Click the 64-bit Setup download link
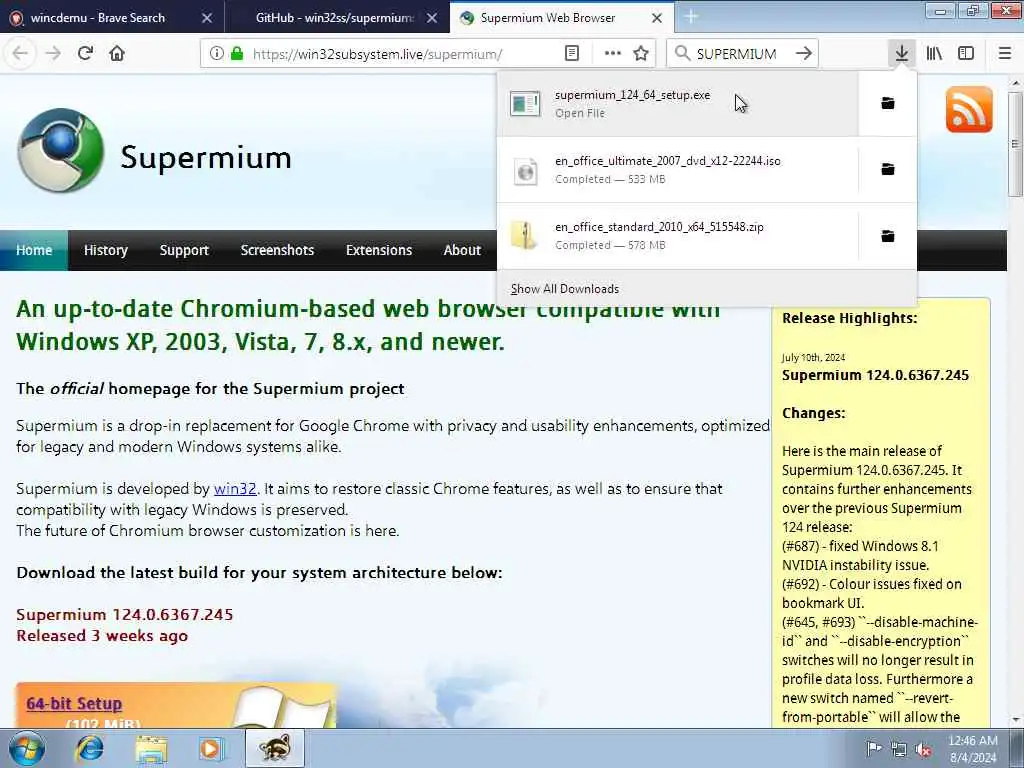 (74, 703)
